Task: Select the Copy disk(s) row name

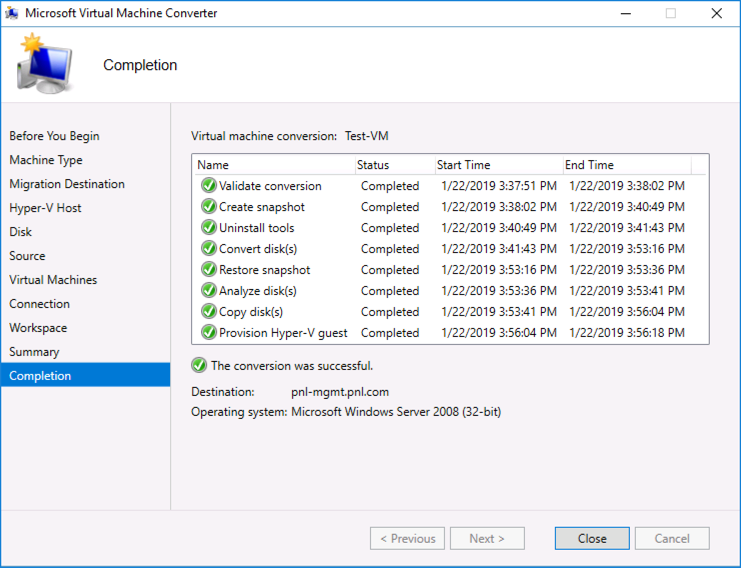Action: pyautogui.click(x=251, y=311)
